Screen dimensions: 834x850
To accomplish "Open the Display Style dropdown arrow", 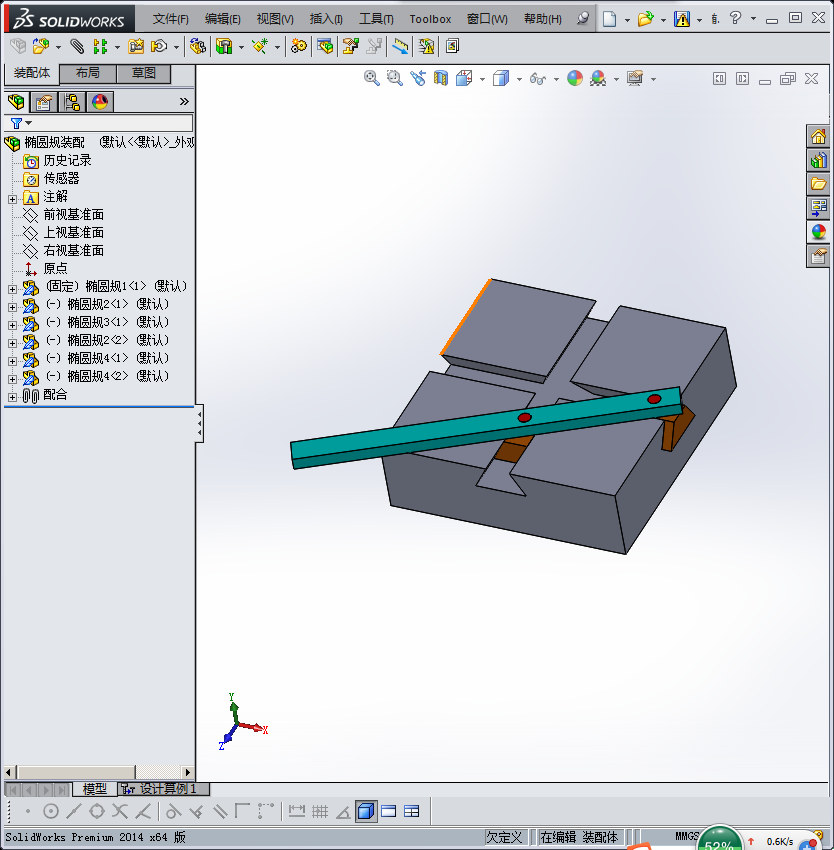I will (x=519, y=79).
